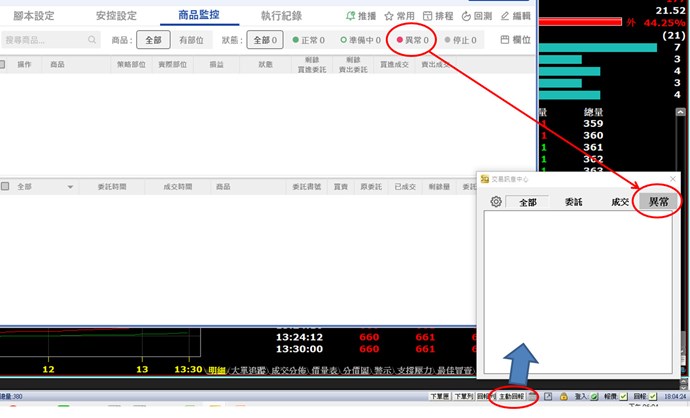
Task: Click the 推播 bell icon
Action: [351, 16]
